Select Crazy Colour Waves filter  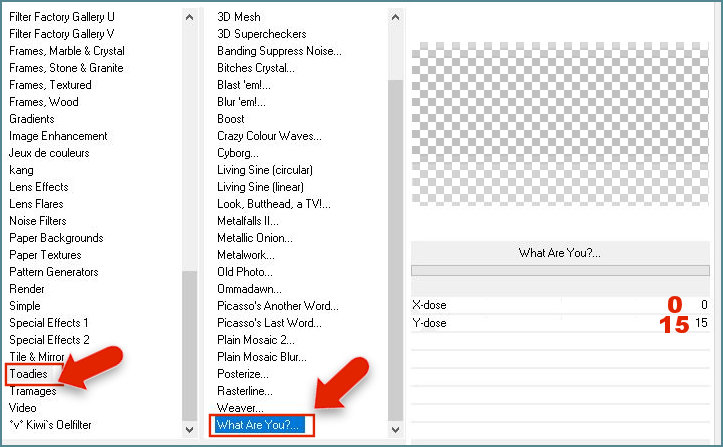click(268, 136)
